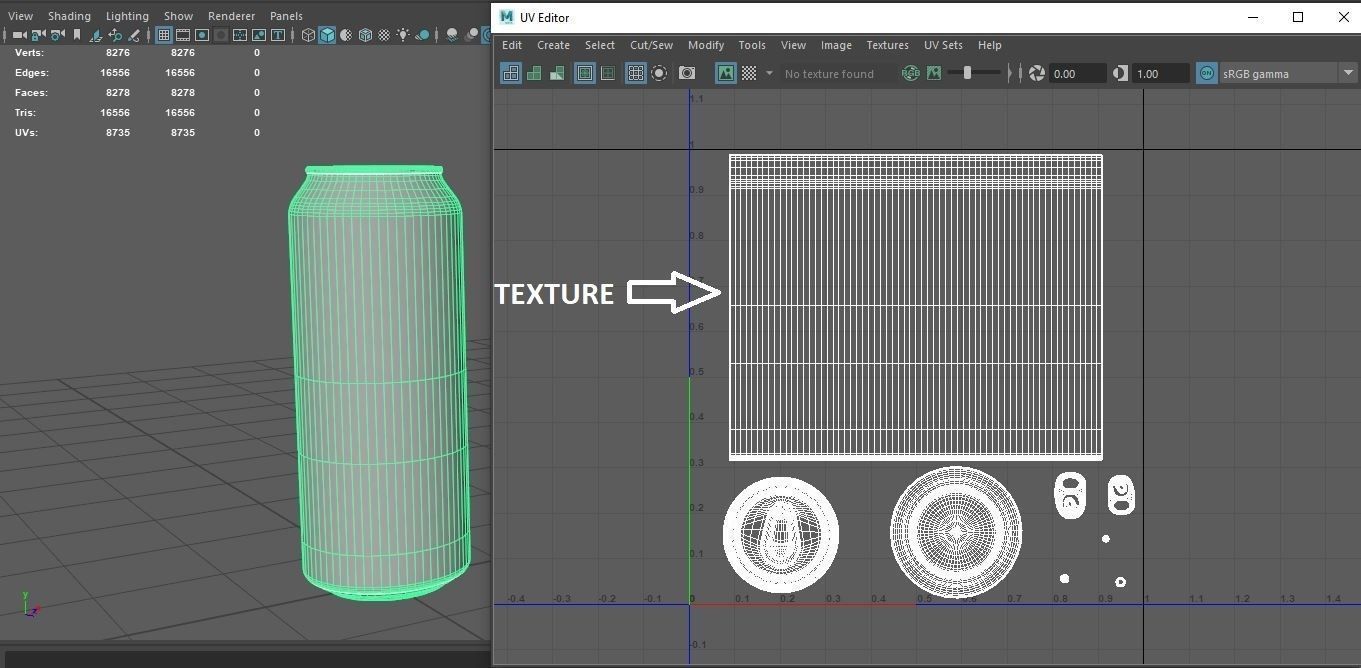The height and width of the screenshot is (668, 1361).
Task: Toggle checkered tiles icon in UV Editor
Action: (x=749, y=73)
